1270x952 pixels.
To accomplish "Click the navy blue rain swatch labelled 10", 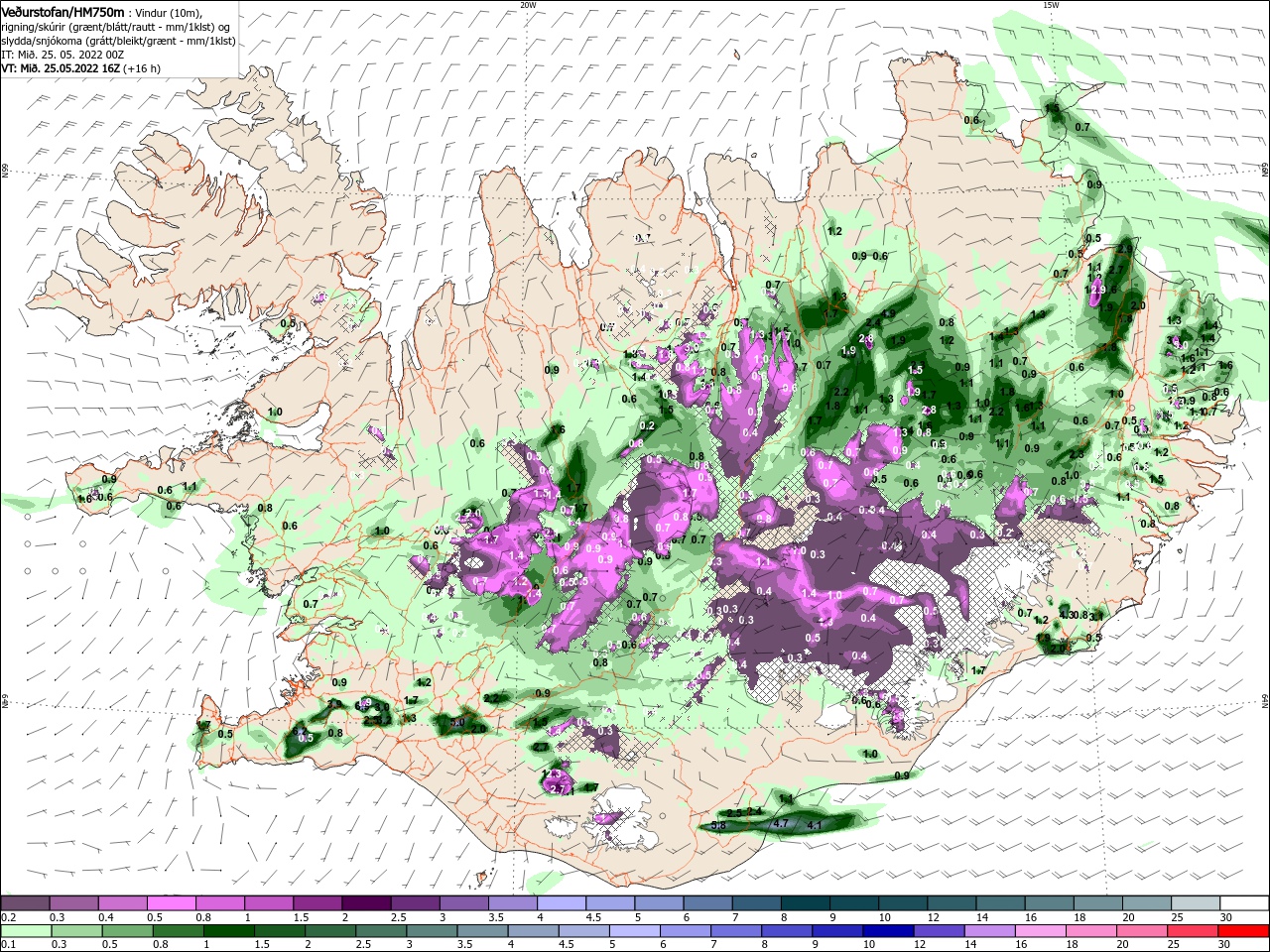I will (887, 931).
